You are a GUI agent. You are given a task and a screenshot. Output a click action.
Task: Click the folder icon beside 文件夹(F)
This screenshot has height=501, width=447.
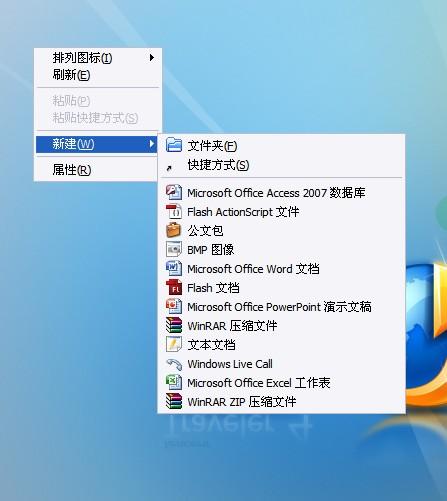pyautogui.click(x=174, y=145)
